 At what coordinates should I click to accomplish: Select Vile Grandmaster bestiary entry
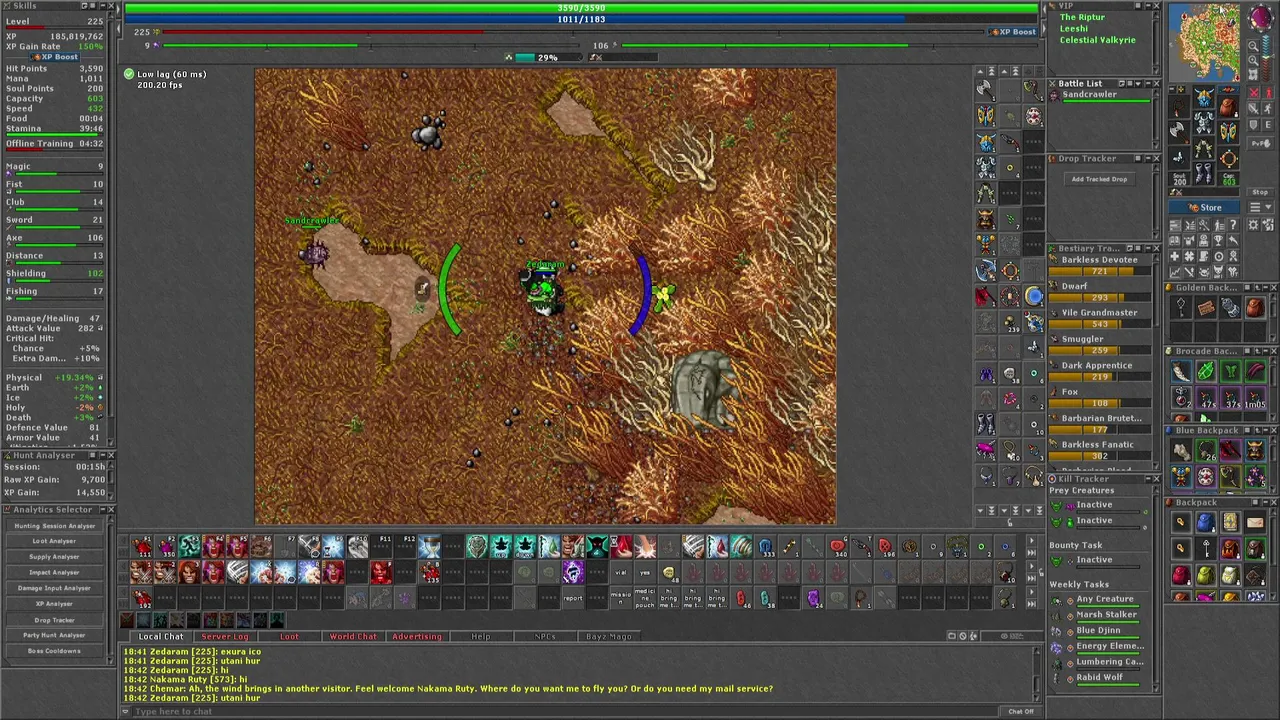pyautogui.click(x=1098, y=318)
